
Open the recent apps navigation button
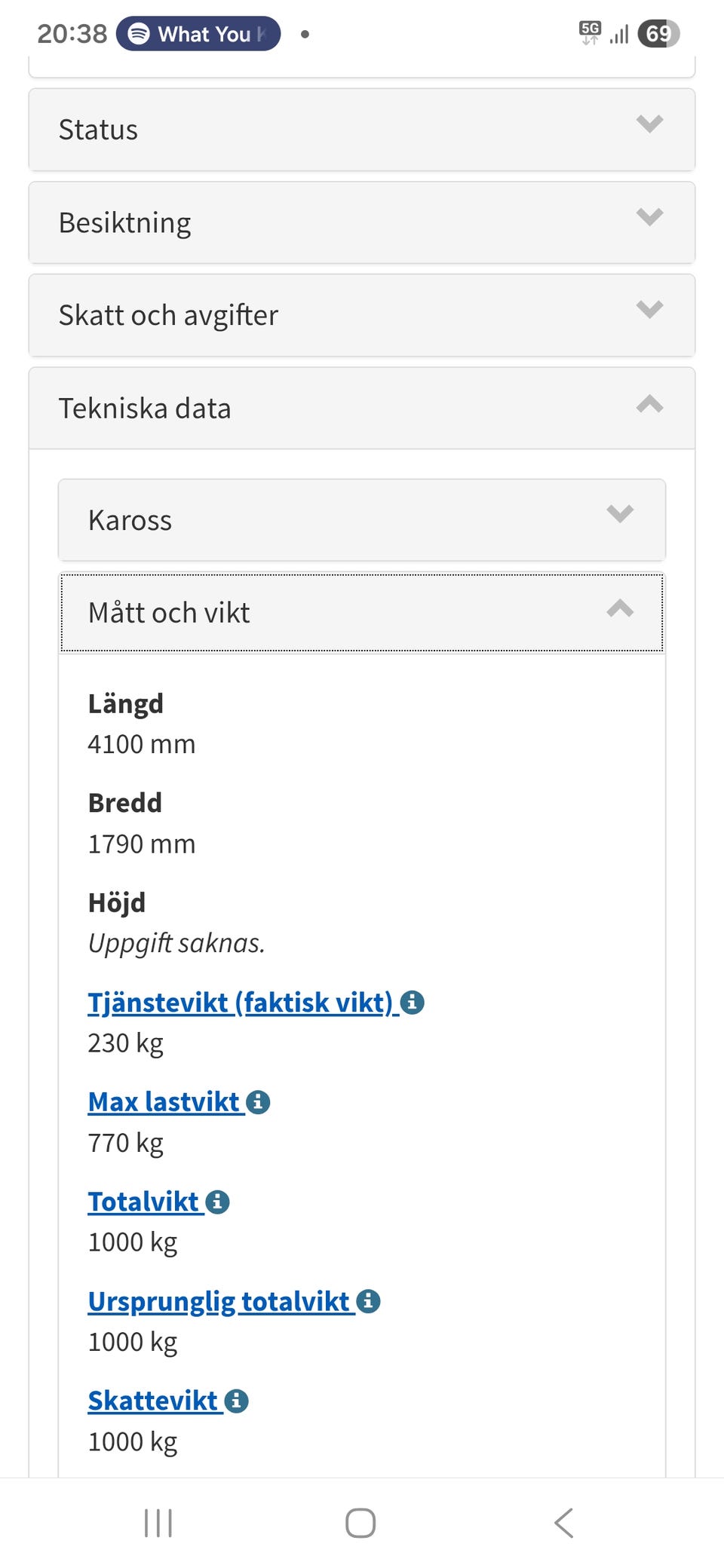158,1523
